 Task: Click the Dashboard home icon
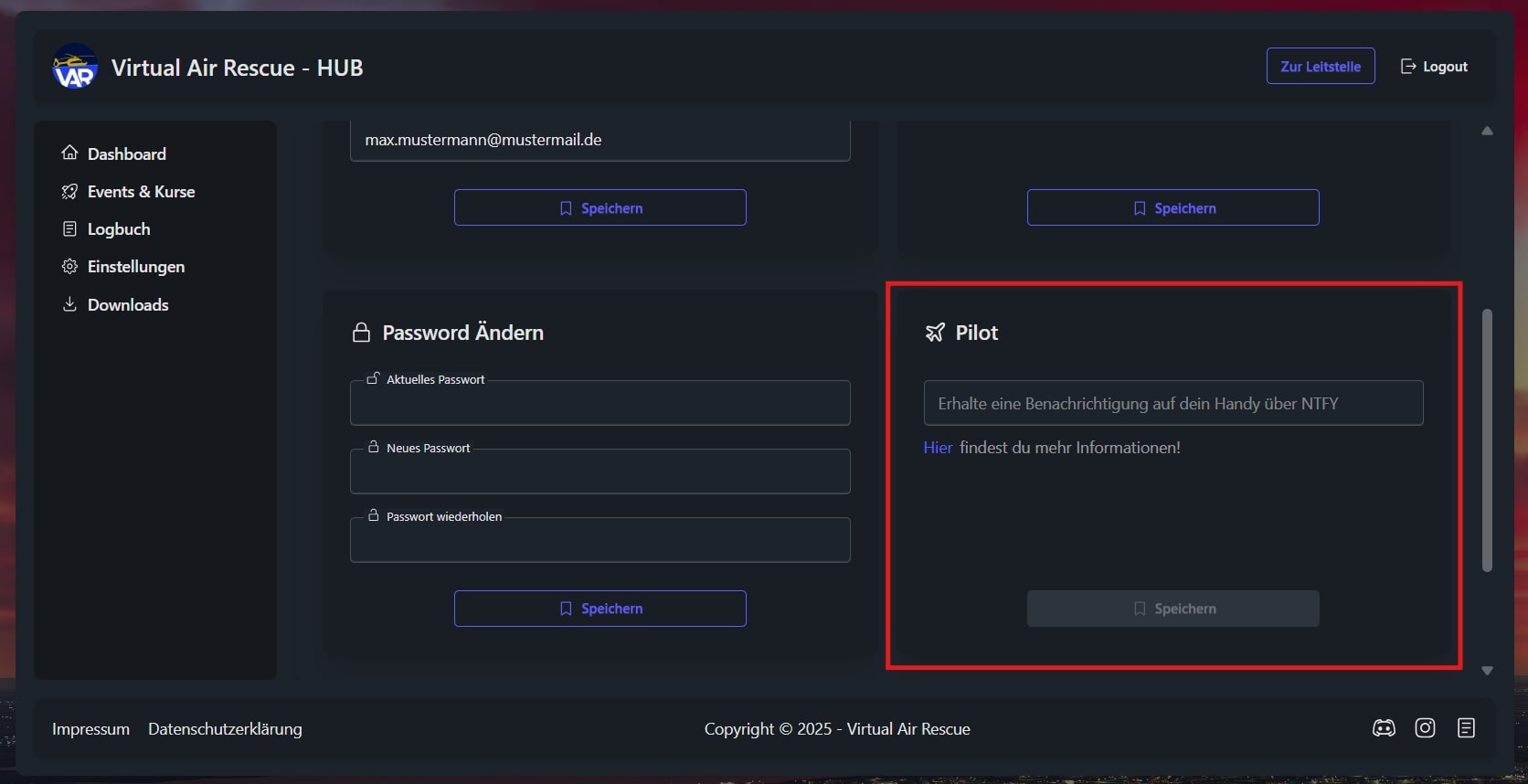click(69, 154)
